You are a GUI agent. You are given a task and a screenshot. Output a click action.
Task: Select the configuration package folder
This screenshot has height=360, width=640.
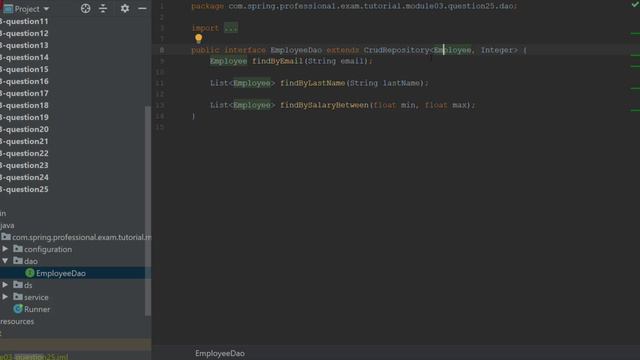pyautogui.click(x=42, y=249)
